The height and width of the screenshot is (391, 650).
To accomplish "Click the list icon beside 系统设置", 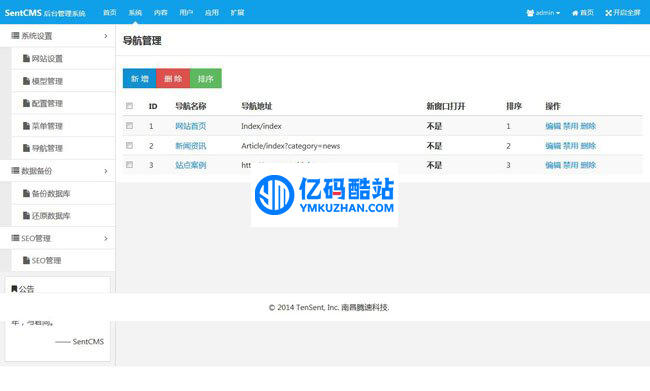I will (15, 36).
